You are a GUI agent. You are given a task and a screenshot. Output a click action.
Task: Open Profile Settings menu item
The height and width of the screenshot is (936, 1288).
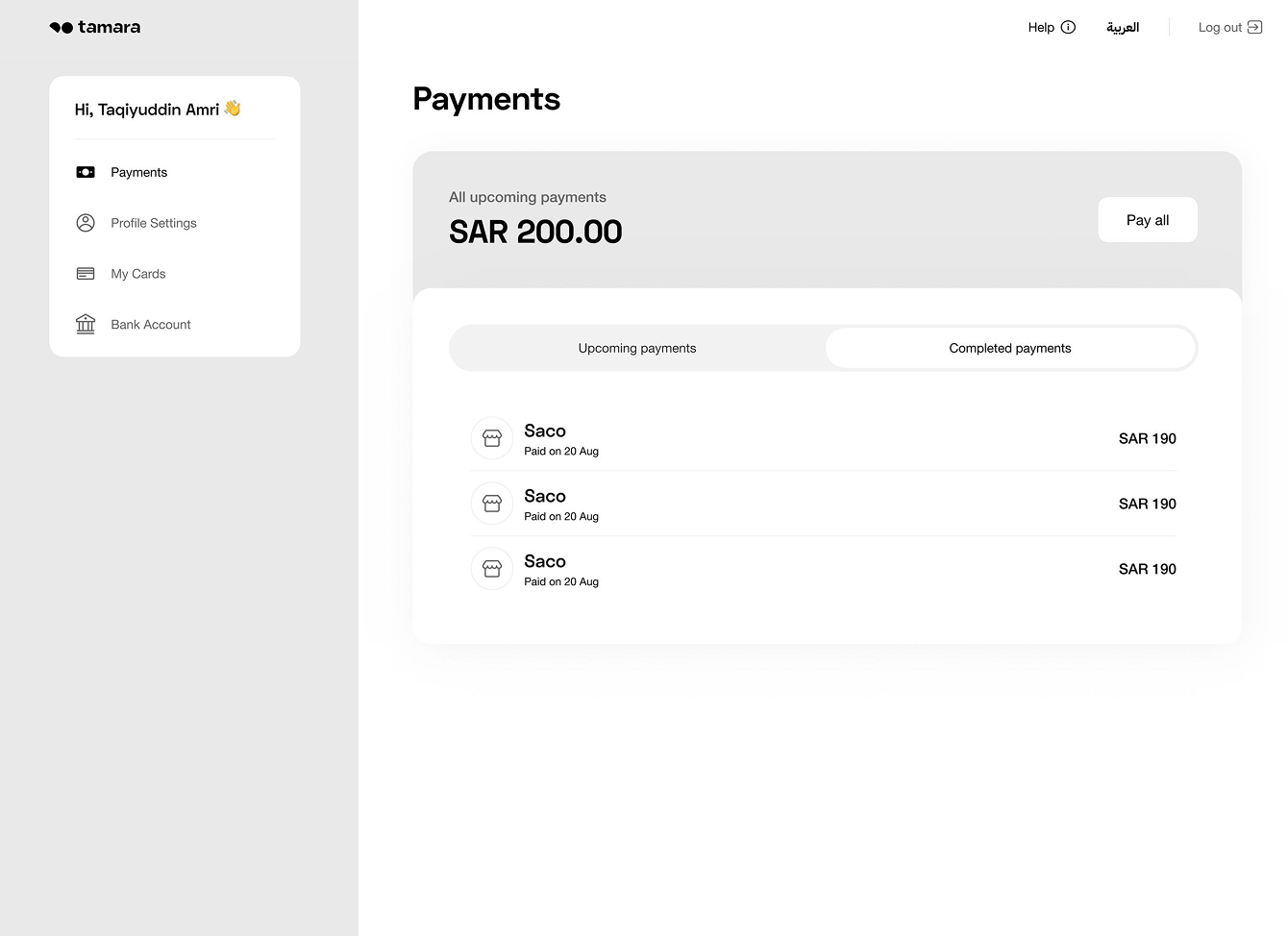[x=154, y=223]
